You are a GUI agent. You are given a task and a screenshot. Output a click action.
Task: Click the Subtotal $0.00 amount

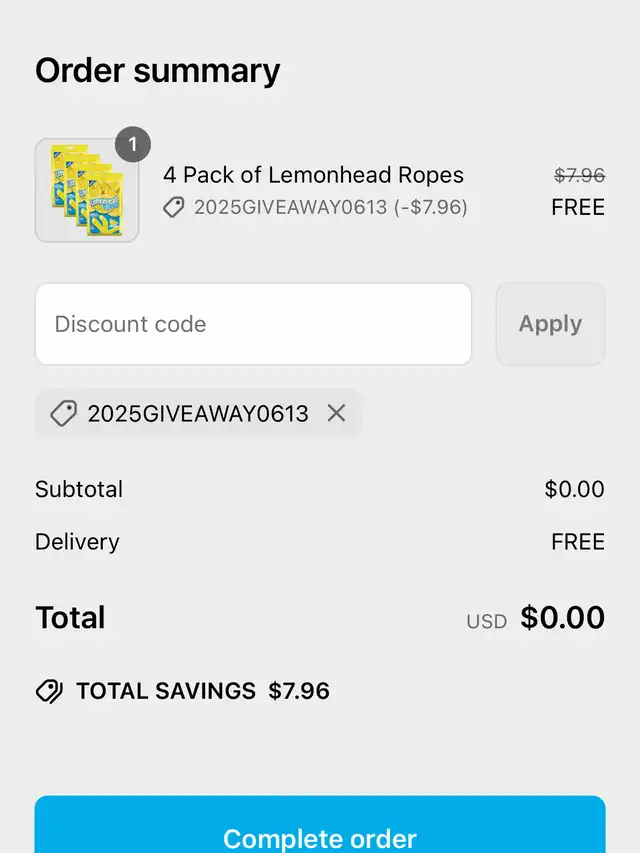point(574,489)
